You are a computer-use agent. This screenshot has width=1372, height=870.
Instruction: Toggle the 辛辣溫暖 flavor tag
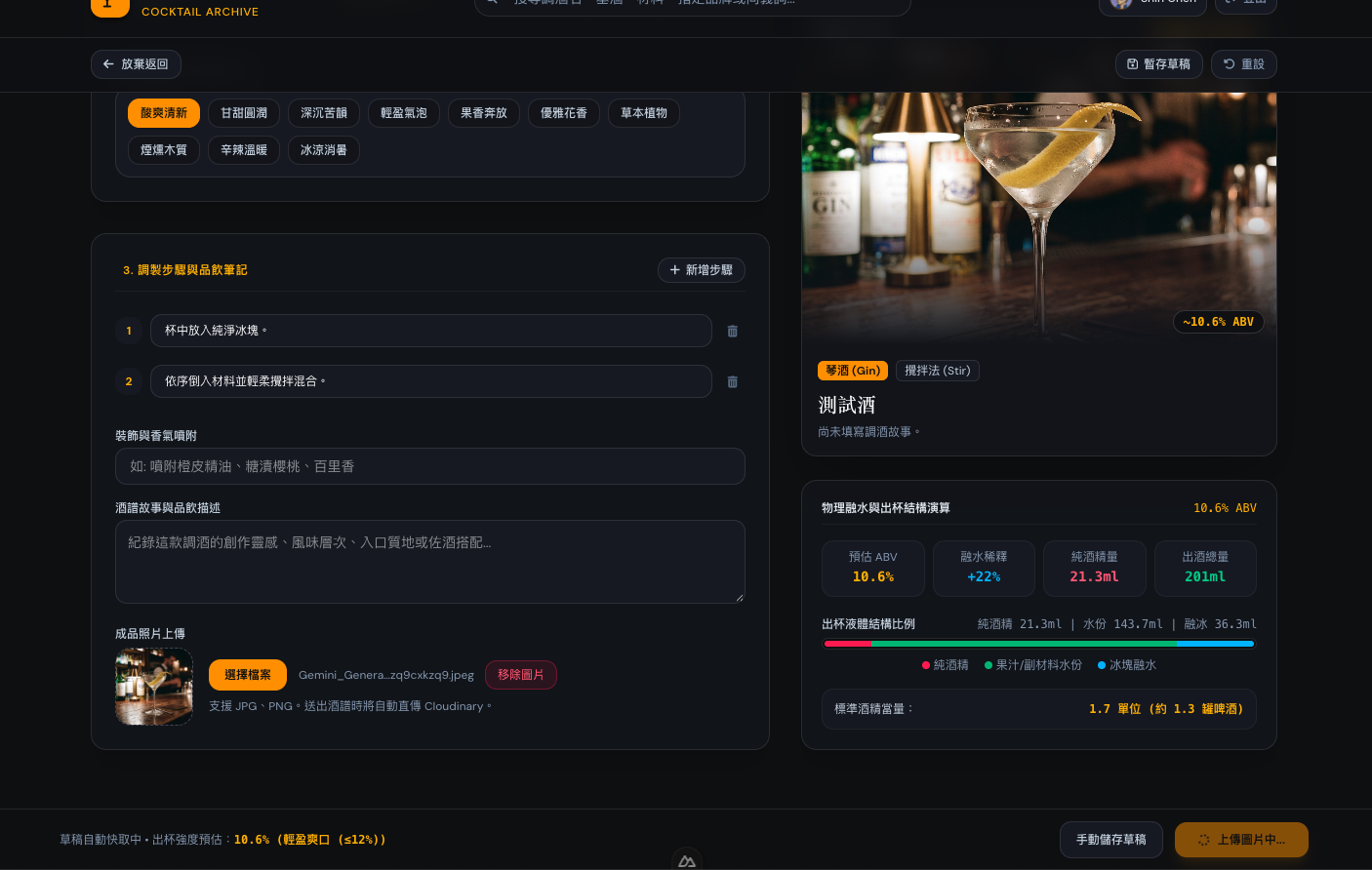[x=244, y=150]
